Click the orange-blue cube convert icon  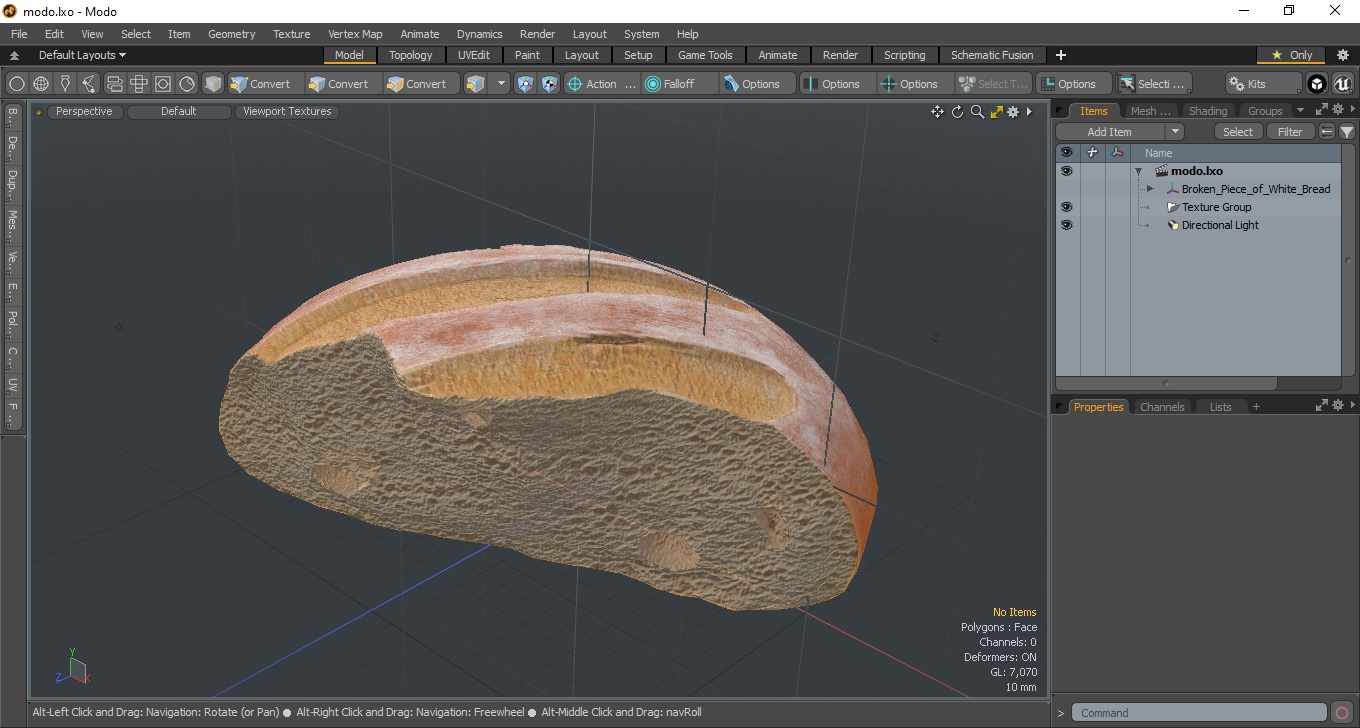(x=476, y=84)
